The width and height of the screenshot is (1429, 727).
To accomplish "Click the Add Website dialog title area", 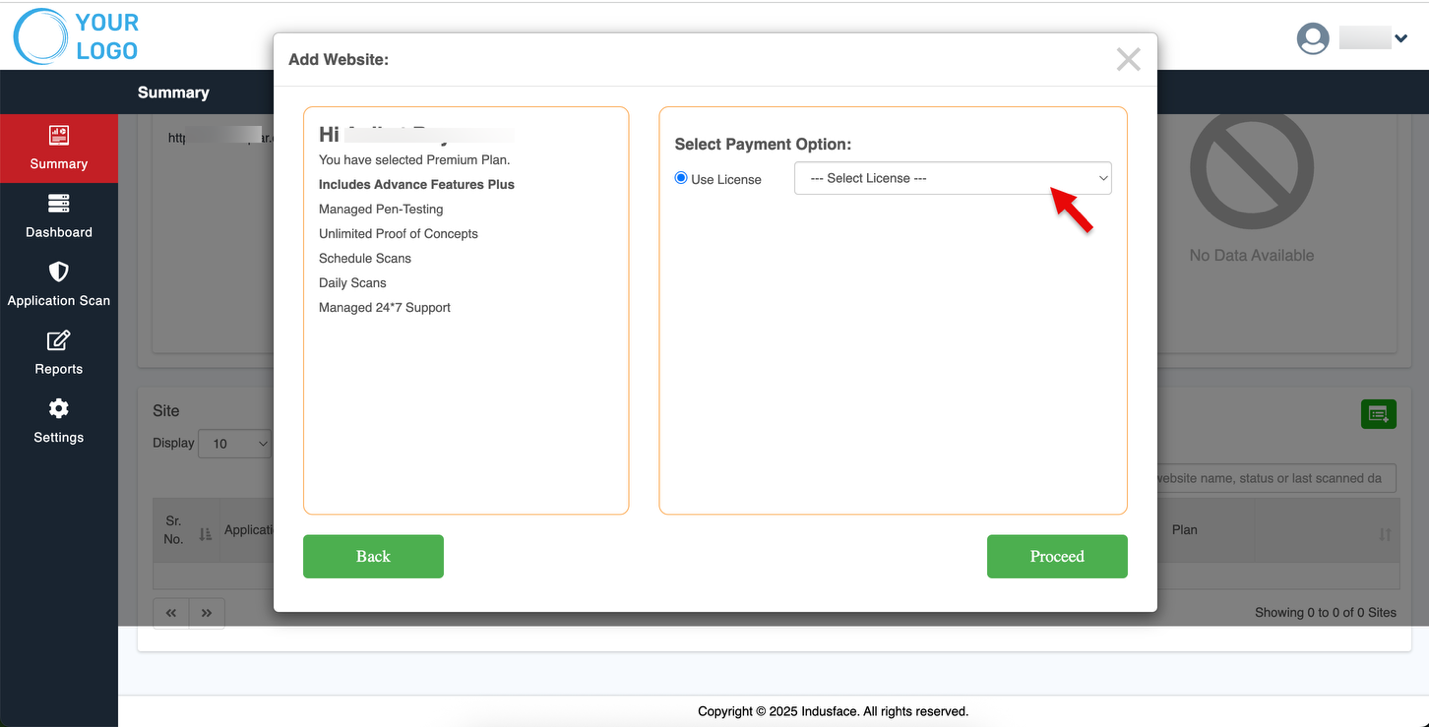I will point(339,59).
